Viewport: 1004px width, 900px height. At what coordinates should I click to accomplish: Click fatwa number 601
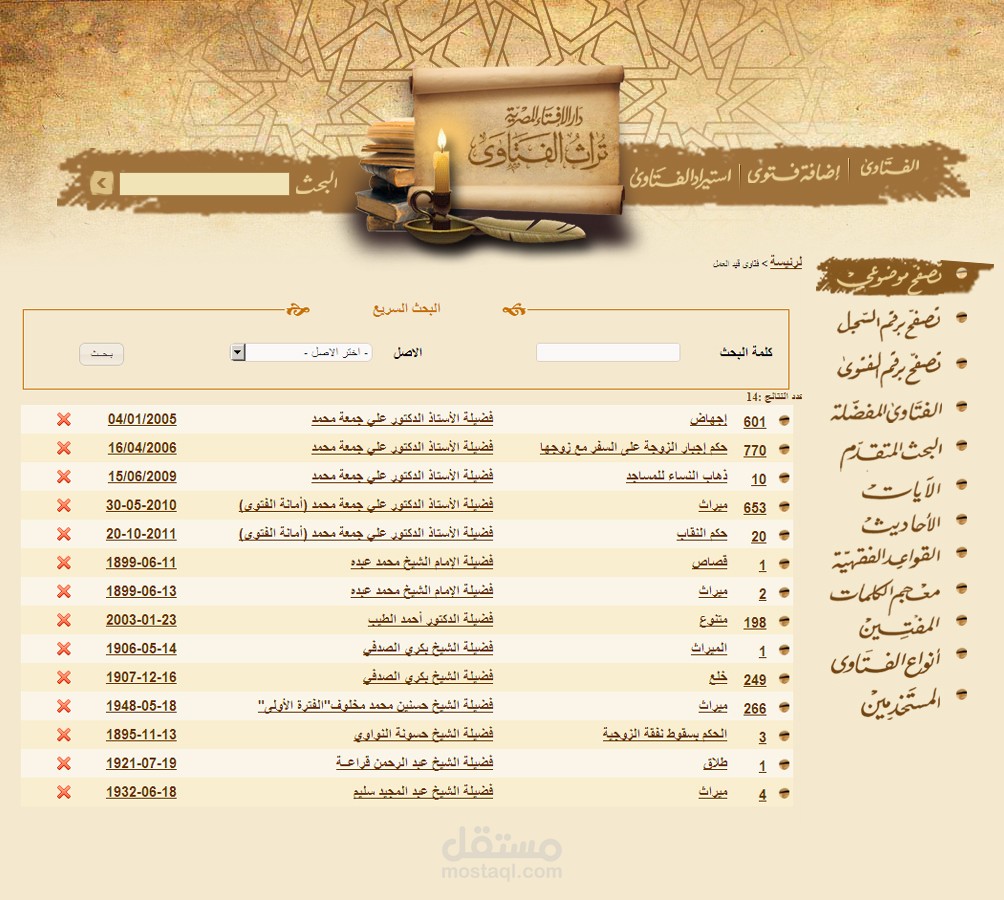[x=755, y=422]
